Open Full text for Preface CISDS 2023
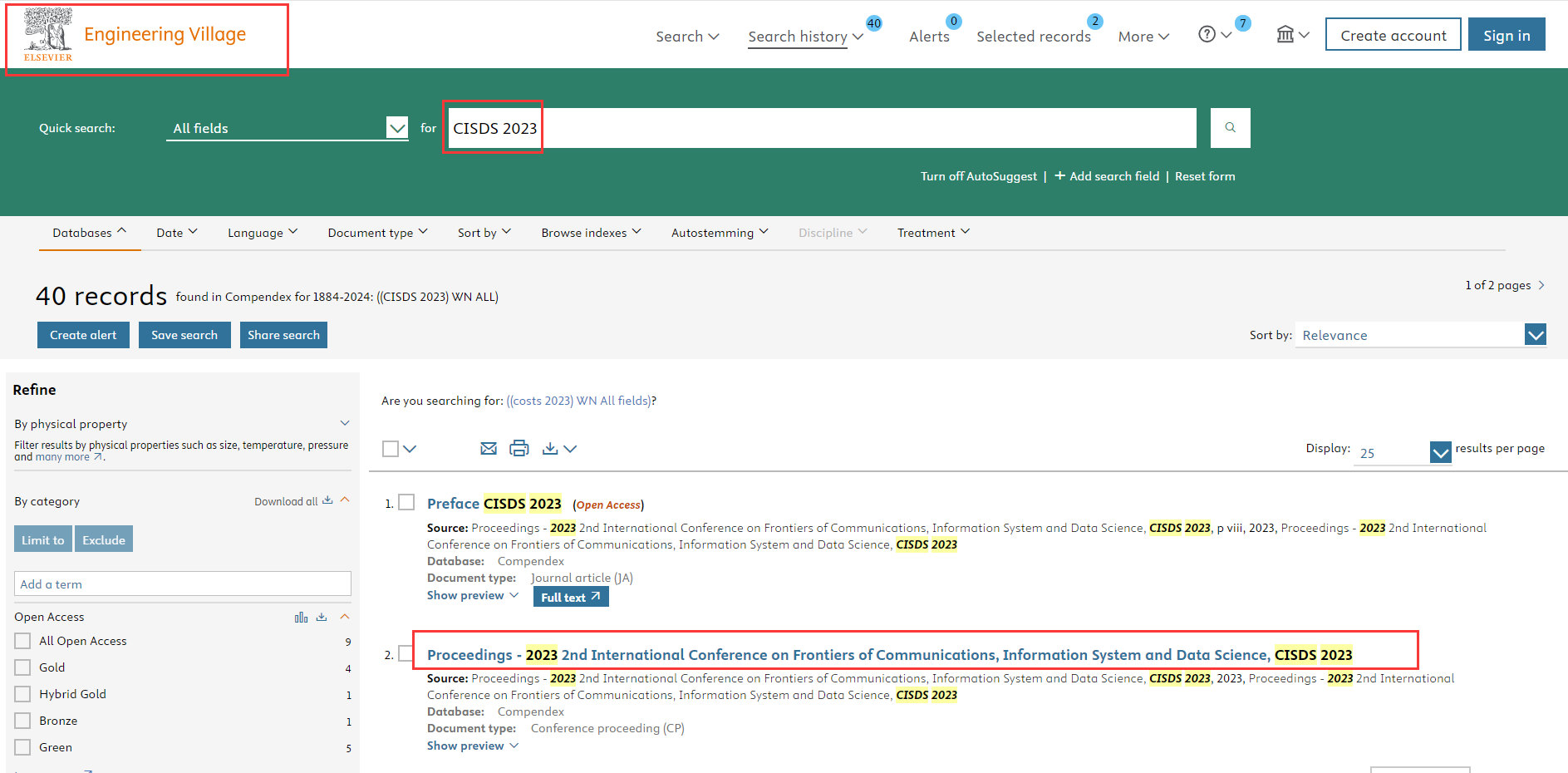The height and width of the screenshot is (773, 1568). point(571,597)
